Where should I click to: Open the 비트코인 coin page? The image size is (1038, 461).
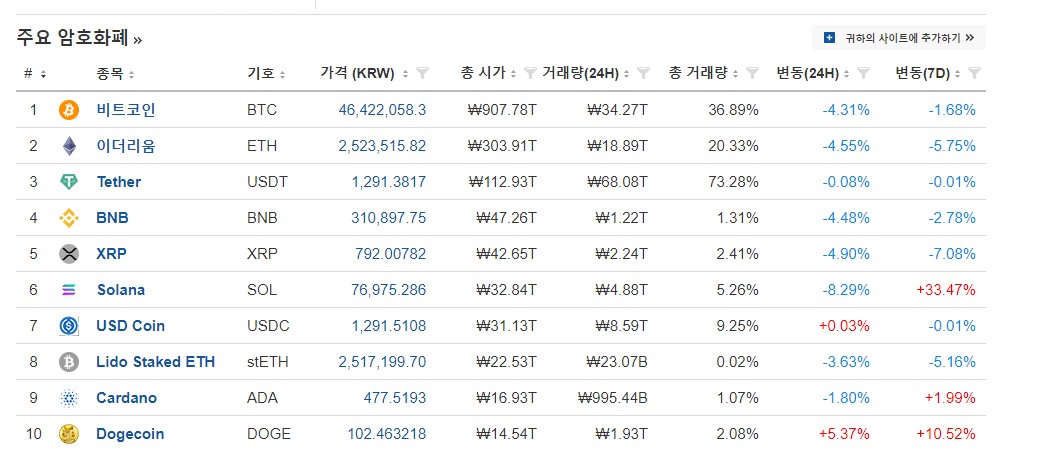coord(126,110)
